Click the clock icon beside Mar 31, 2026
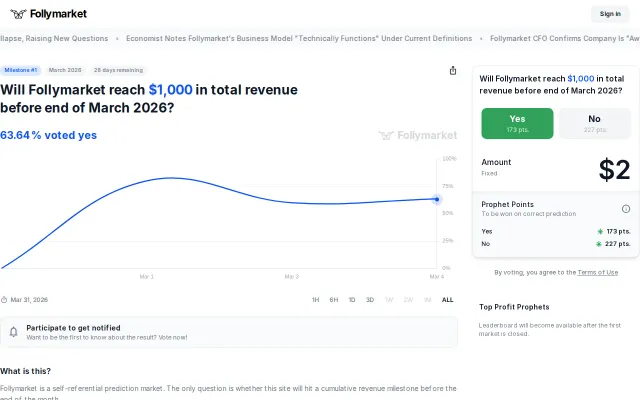 4,300
